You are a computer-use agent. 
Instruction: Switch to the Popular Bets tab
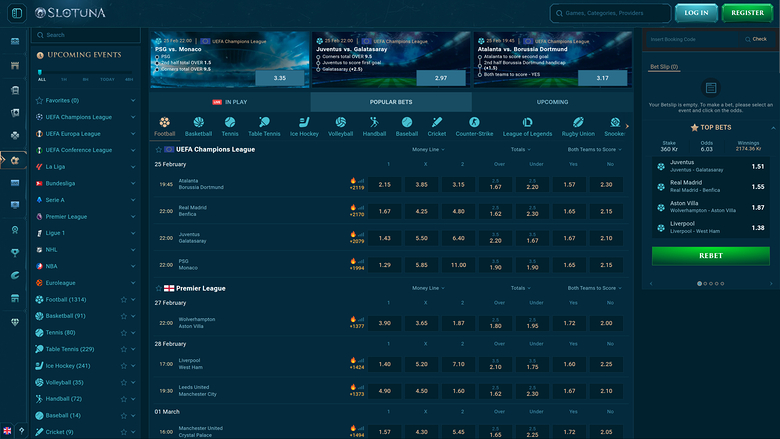point(391,102)
